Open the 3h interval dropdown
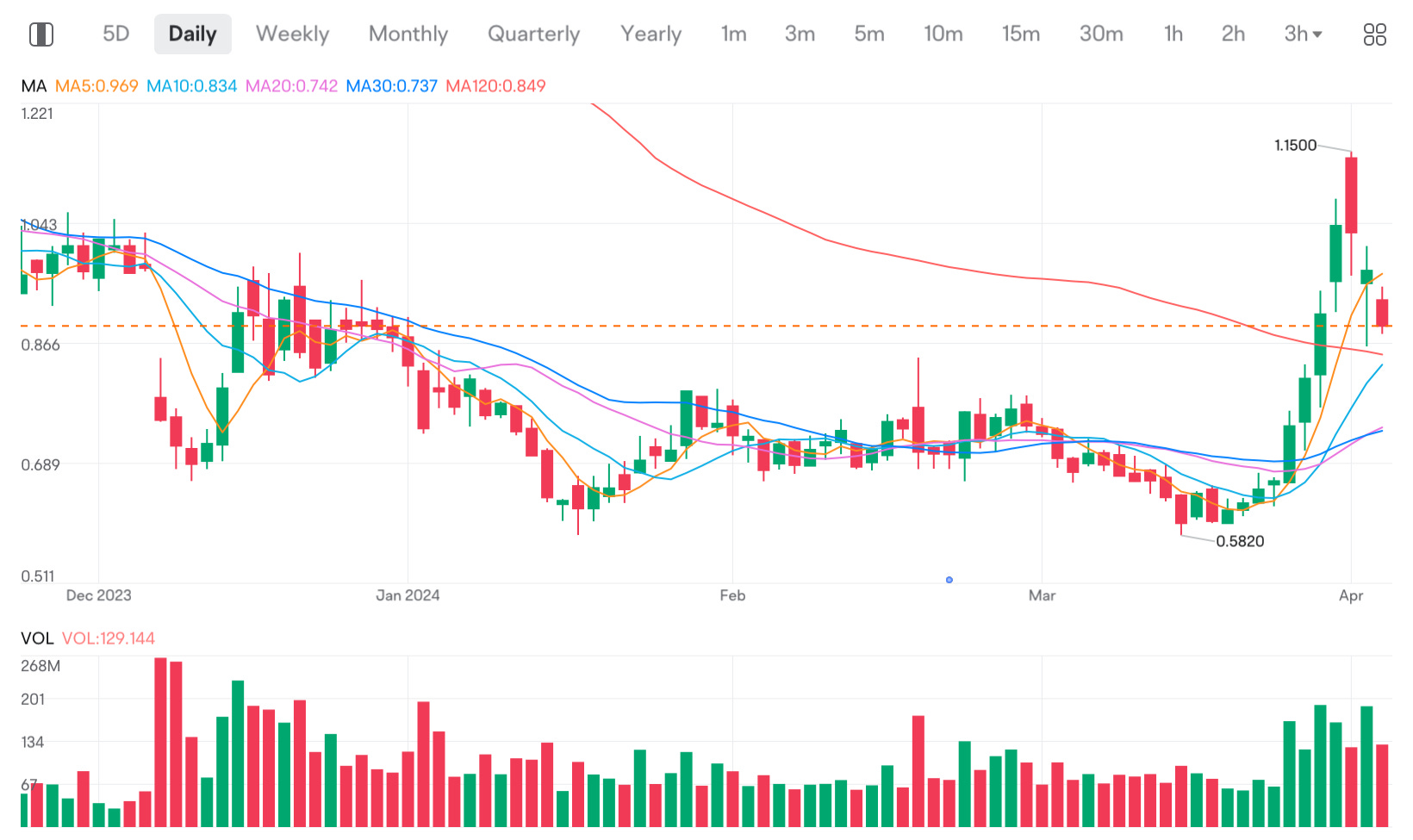 [1302, 34]
